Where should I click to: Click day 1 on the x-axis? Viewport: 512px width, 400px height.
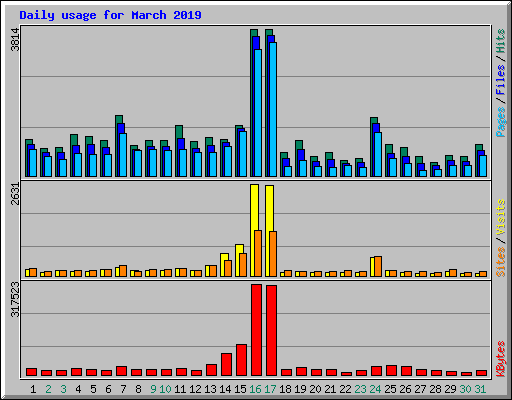tap(33, 389)
